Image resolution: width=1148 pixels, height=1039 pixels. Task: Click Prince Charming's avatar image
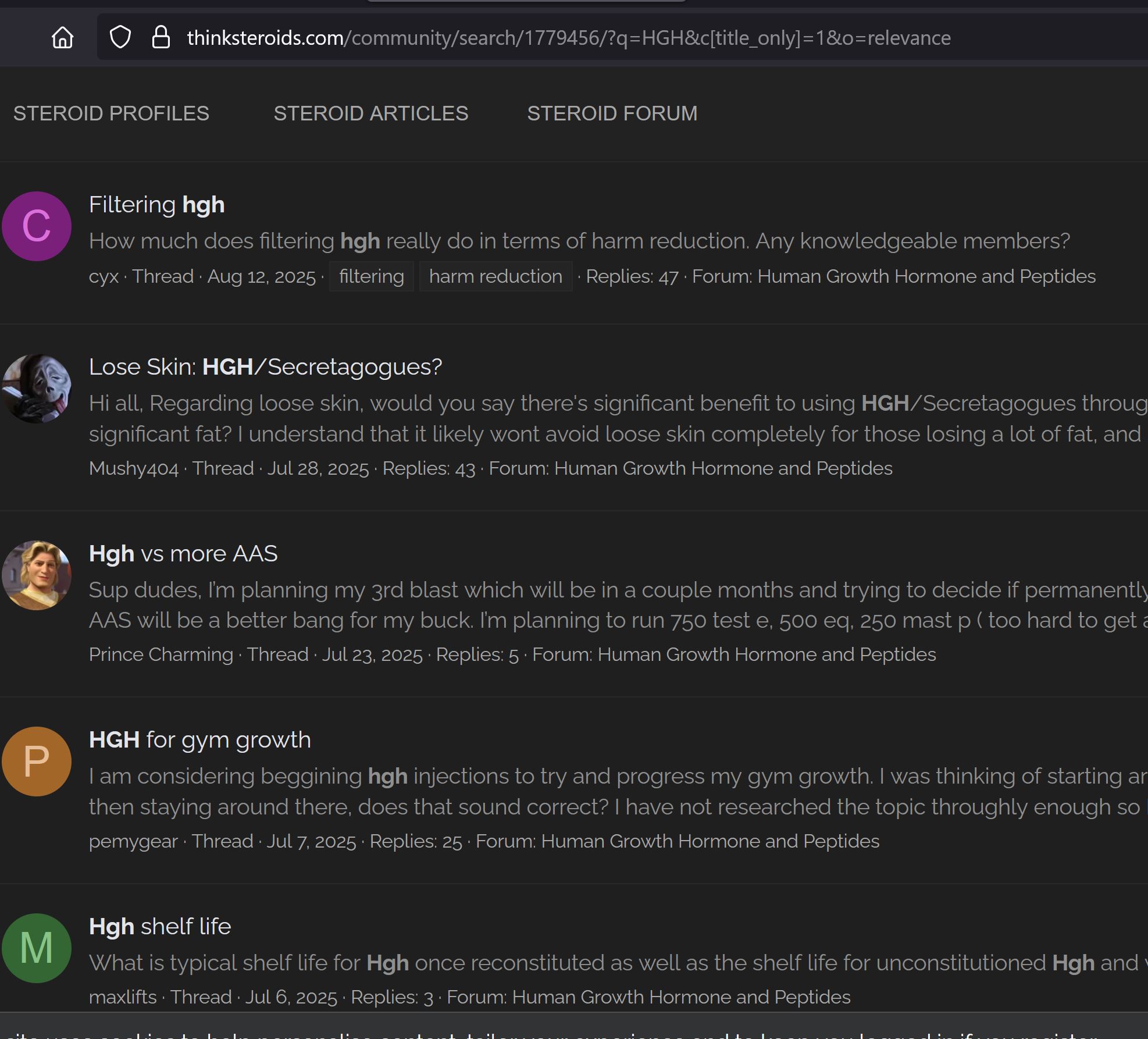click(37, 575)
